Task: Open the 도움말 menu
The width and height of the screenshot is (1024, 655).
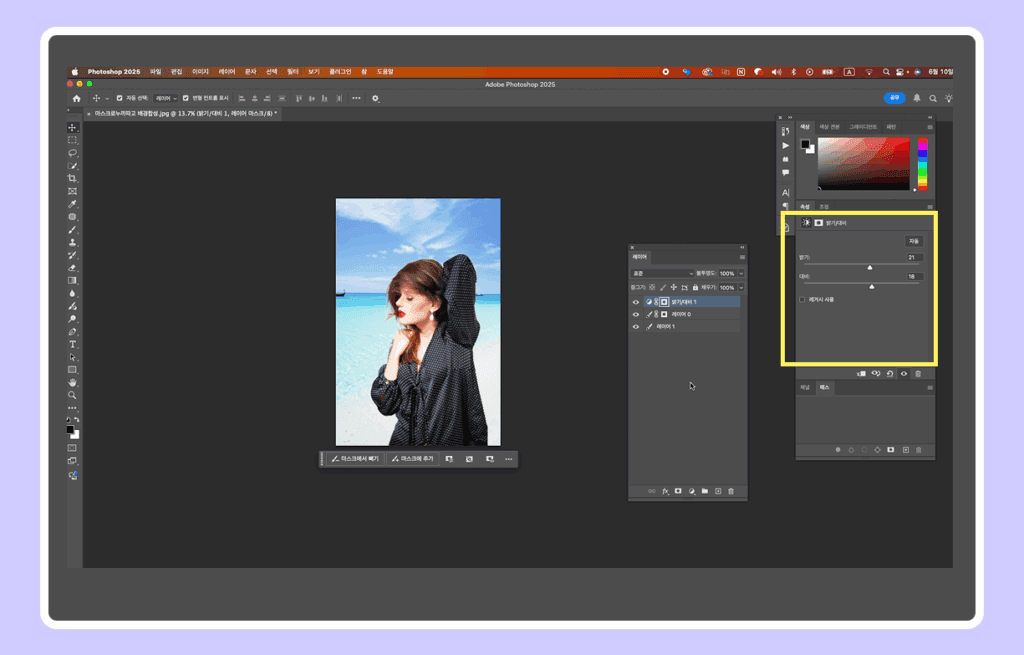Action: [385, 72]
